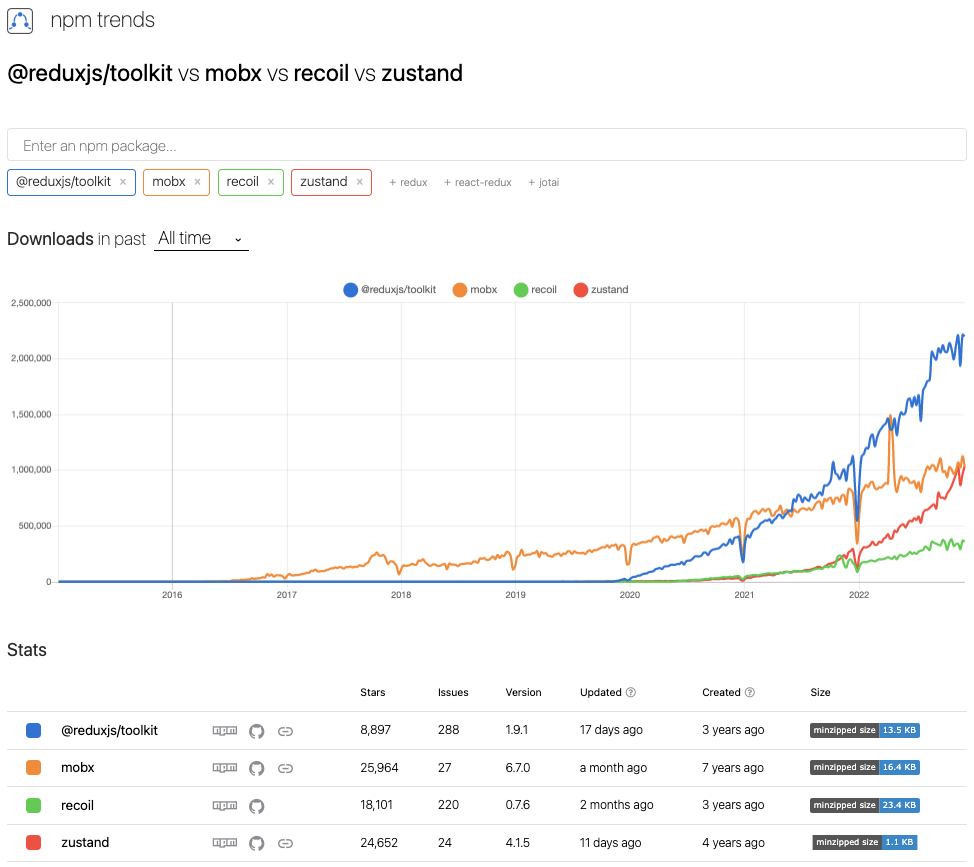Screen dimensions: 974x867
Task: Open GitHub repo for @reduxjs/toolkit
Action: tap(257, 731)
